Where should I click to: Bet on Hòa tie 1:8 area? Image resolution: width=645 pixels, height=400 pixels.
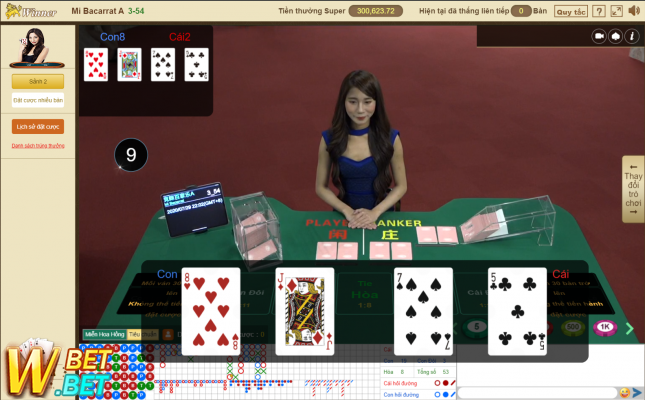click(x=364, y=294)
